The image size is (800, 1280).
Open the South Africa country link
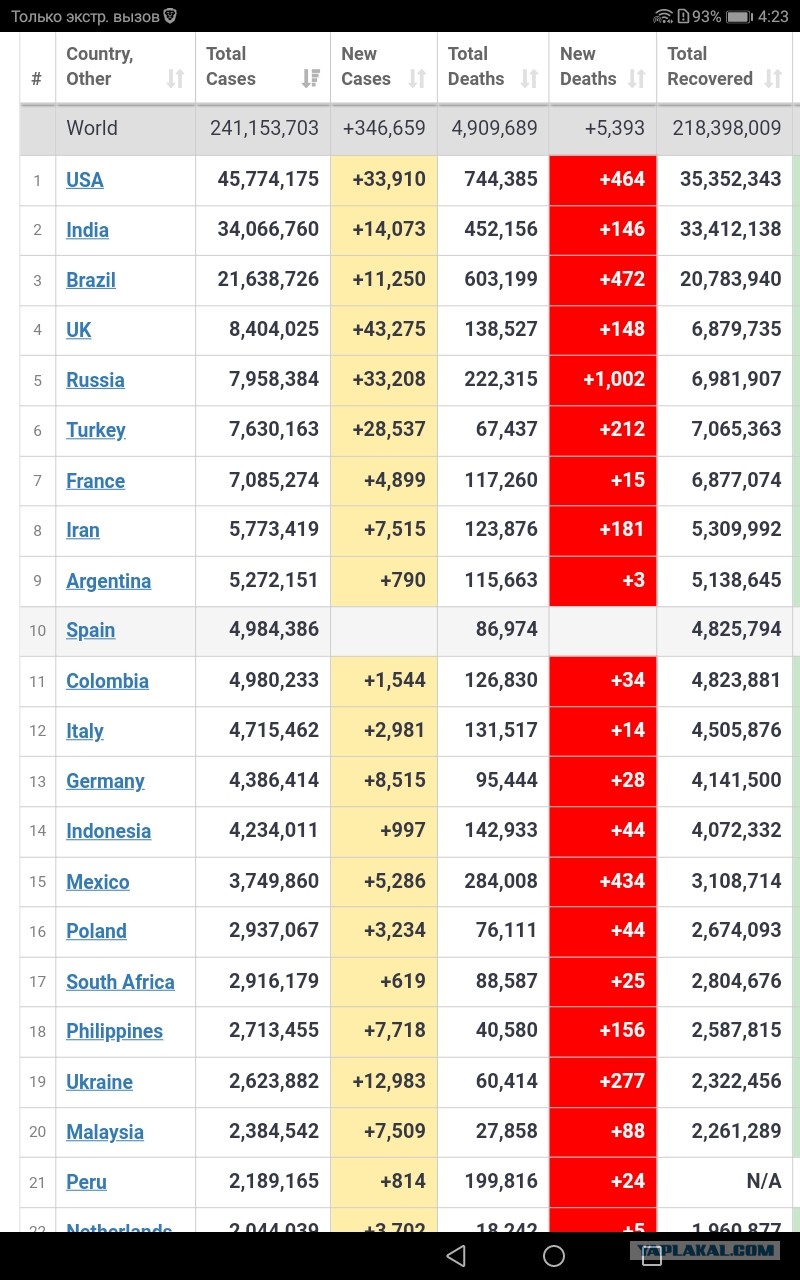pyautogui.click(x=120, y=982)
